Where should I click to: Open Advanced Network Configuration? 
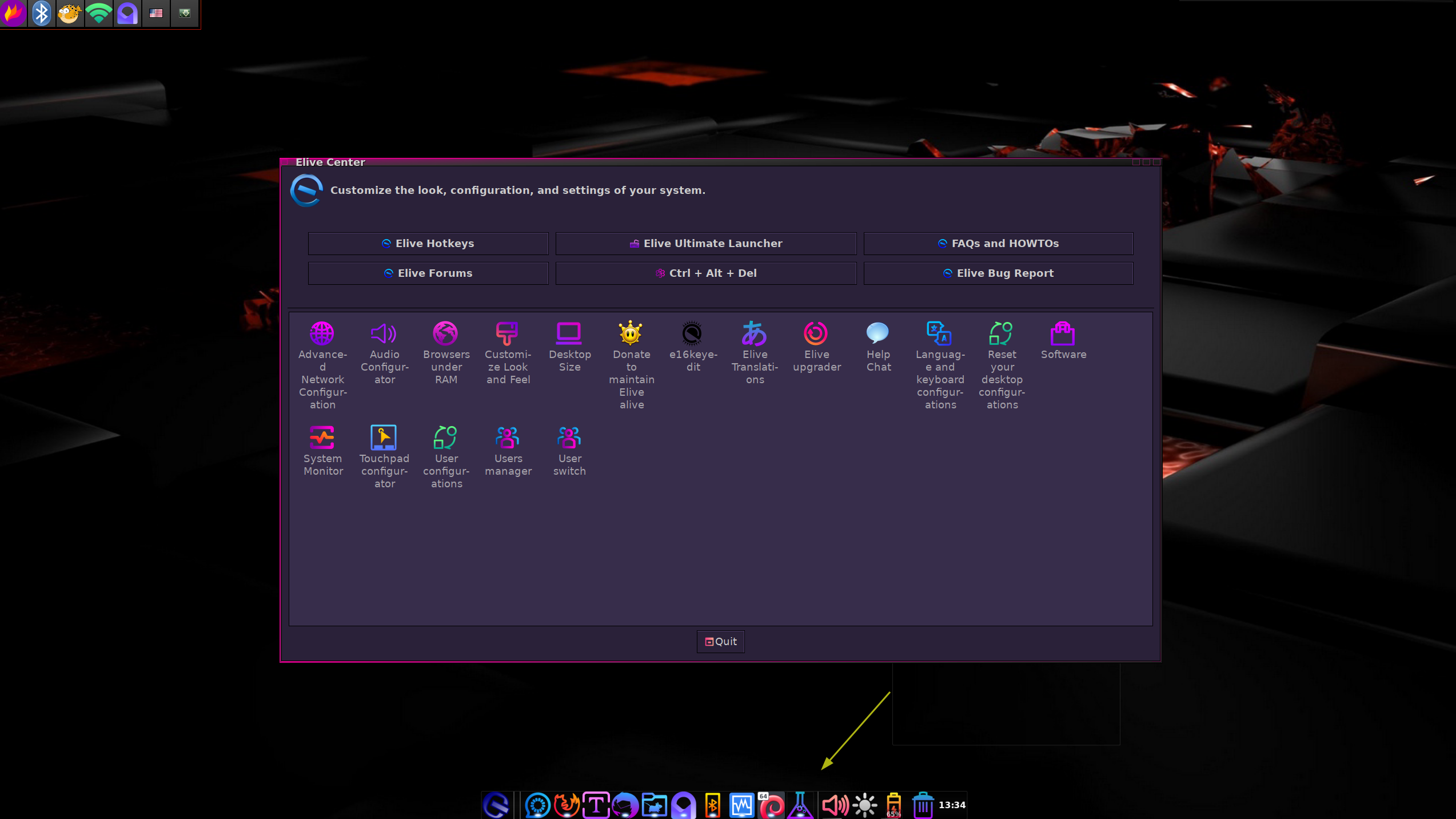click(322, 365)
